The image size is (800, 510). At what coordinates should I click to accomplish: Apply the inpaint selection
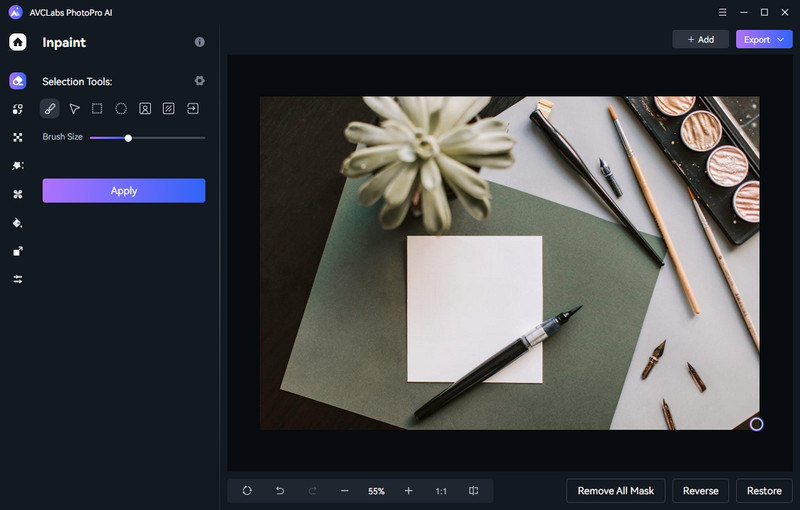coord(124,191)
